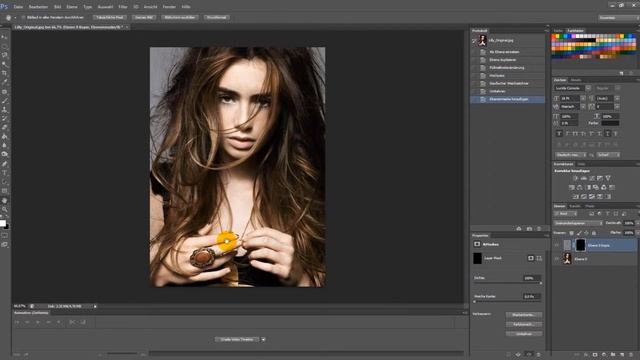Hide the Ebene 0 Kopie layer
Image resolution: width=640 pixels, height=360 pixels.
coord(556,245)
